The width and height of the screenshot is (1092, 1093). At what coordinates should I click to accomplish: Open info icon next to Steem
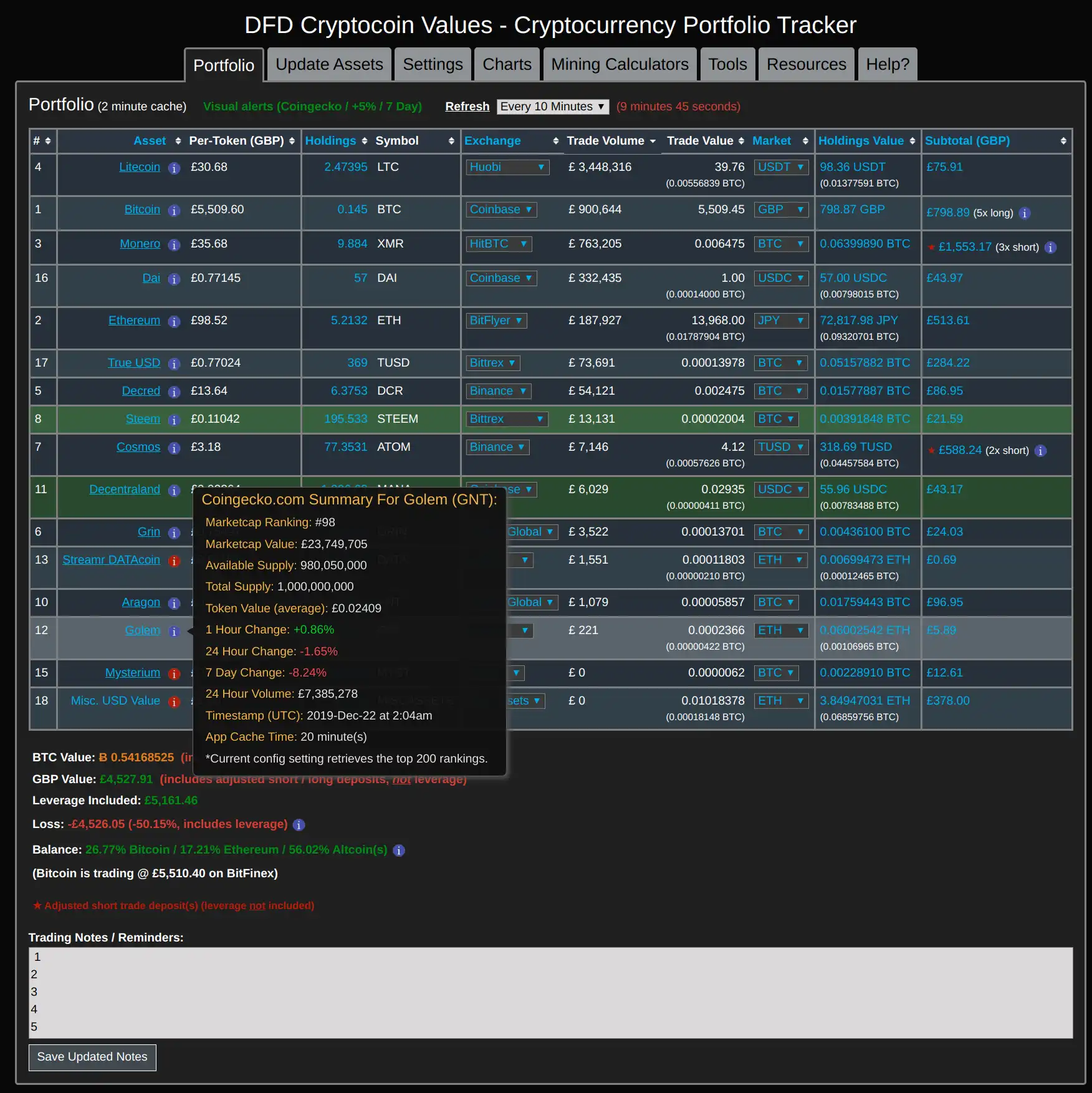coord(175,420)
